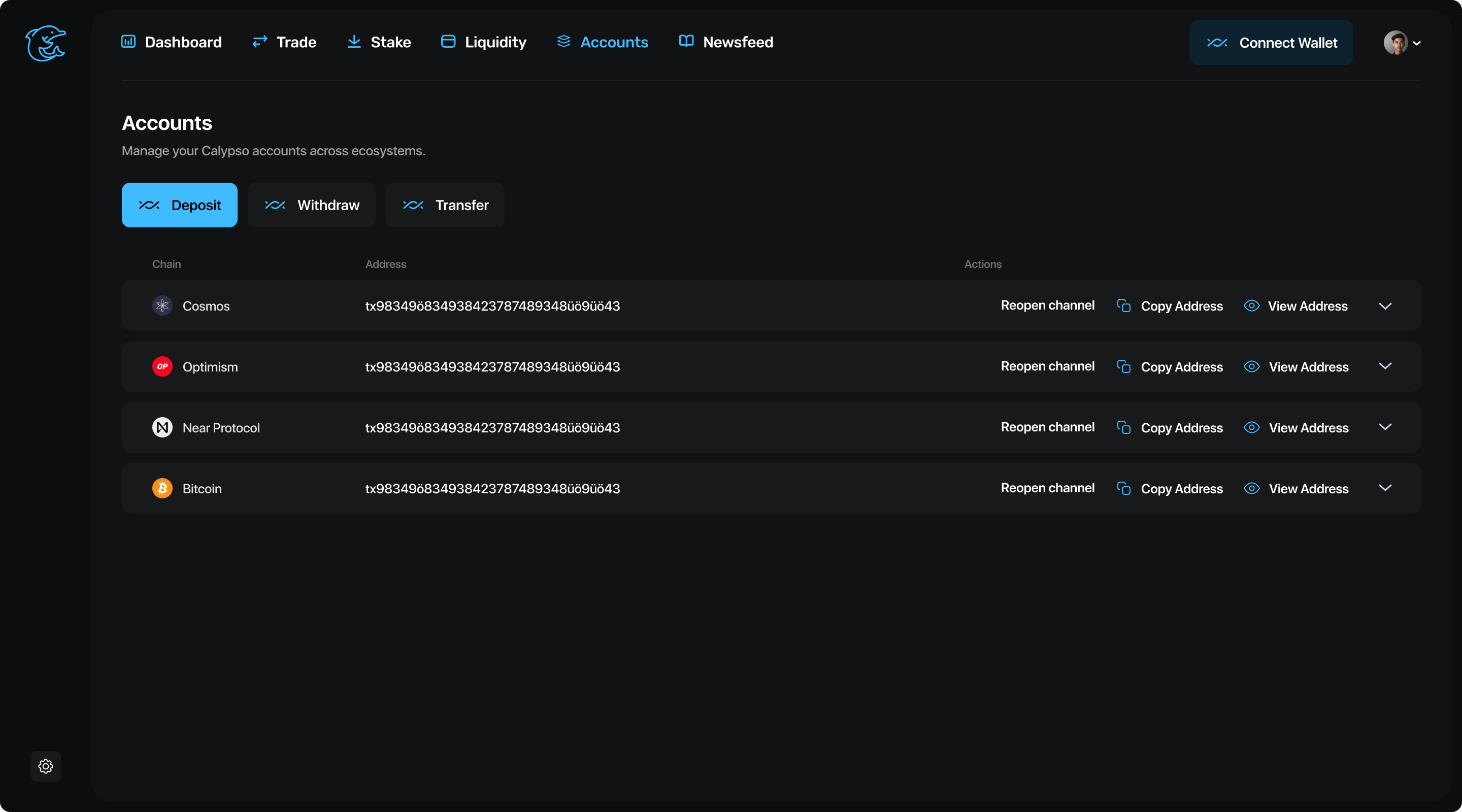The width and height of the screenshot is (1462, 812).
Task: Click the copy icon for the Cosmos address
Action: [1124, 306]
